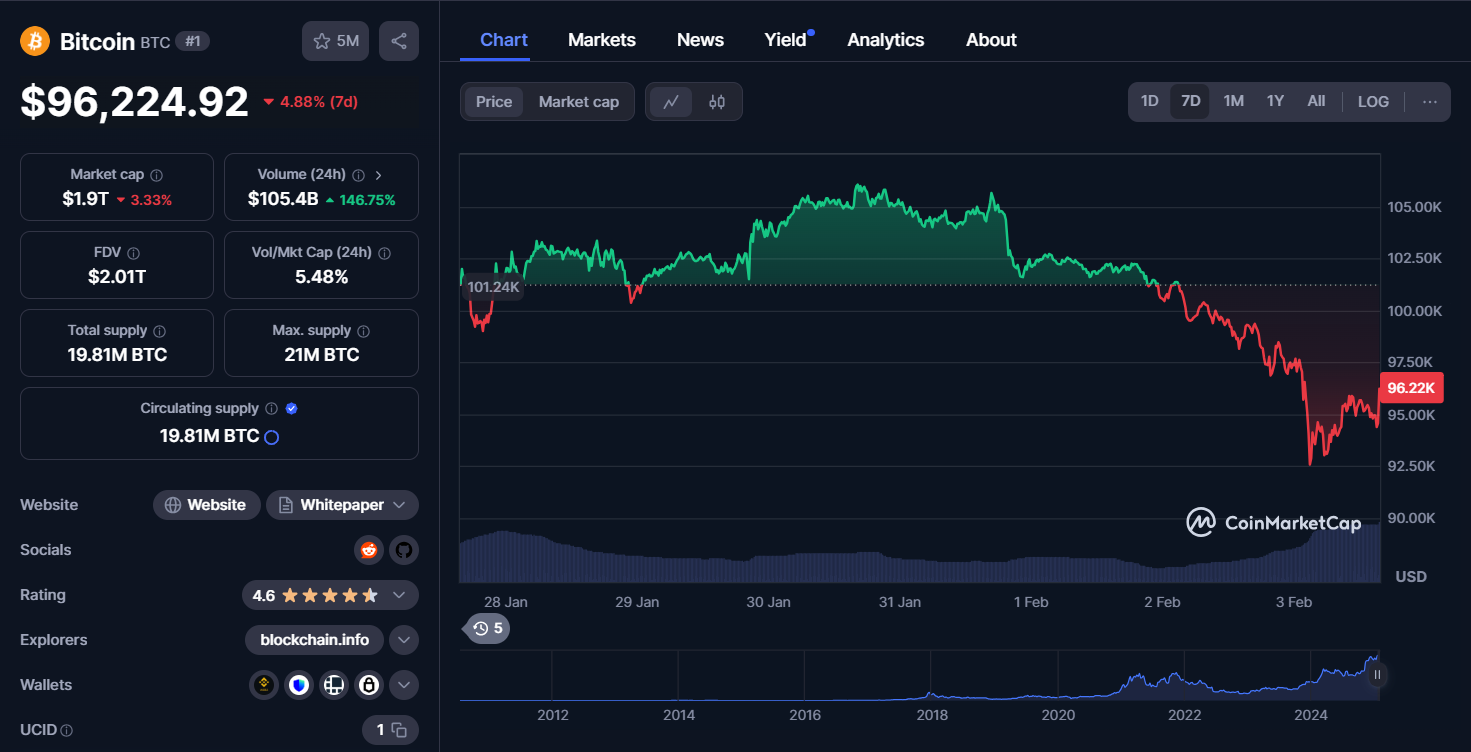Select 1M time range
The width and height of the screenshot is (1471, 752).
[1234, 101]
